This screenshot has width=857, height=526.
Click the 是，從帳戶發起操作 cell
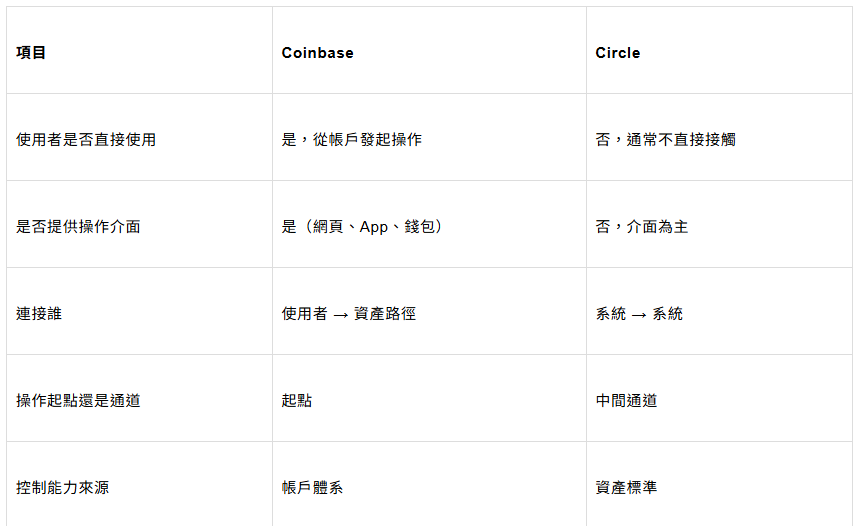click(352, 140)
